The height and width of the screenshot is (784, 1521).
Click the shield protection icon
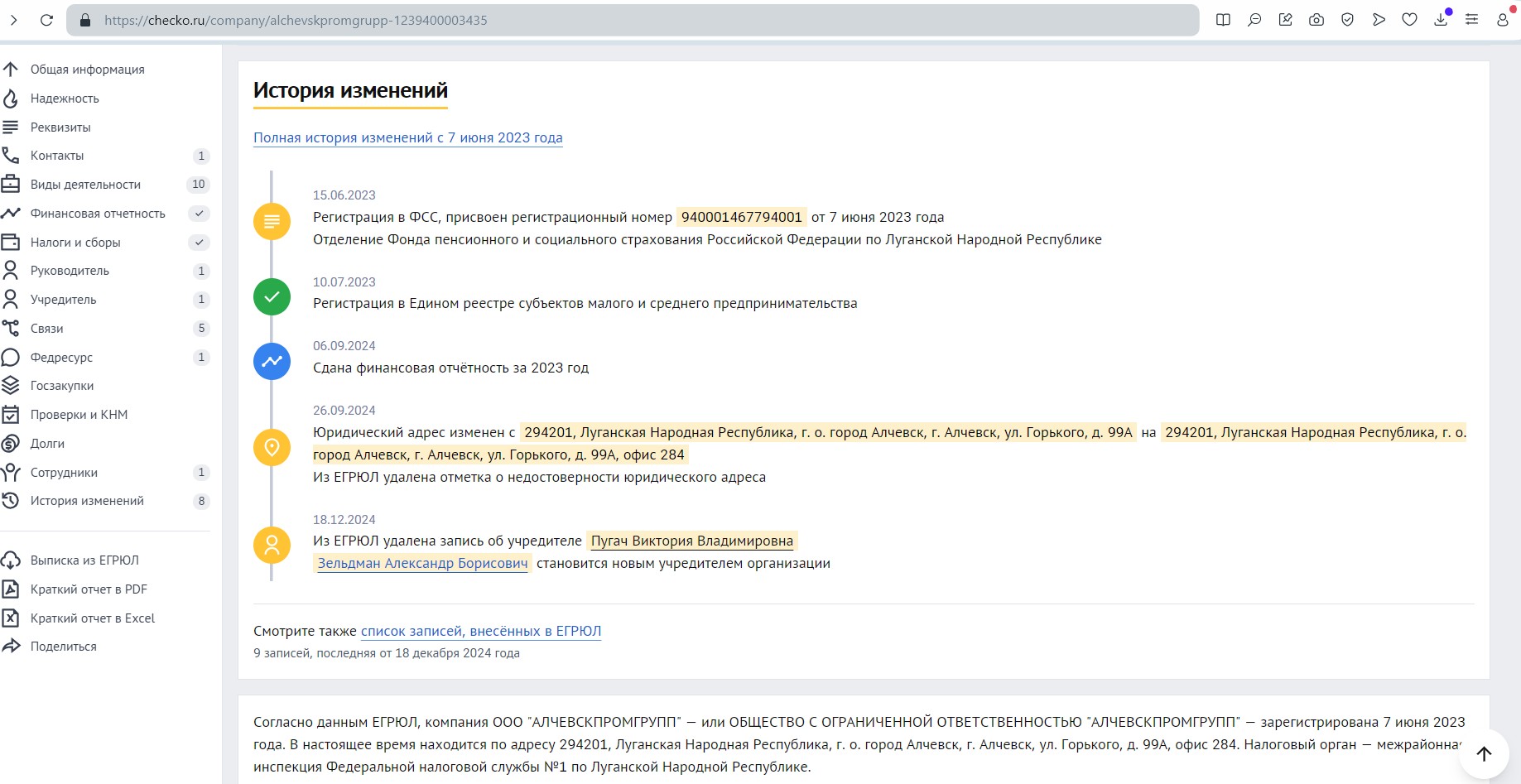pyautogui.click(x=1347, y=20)
